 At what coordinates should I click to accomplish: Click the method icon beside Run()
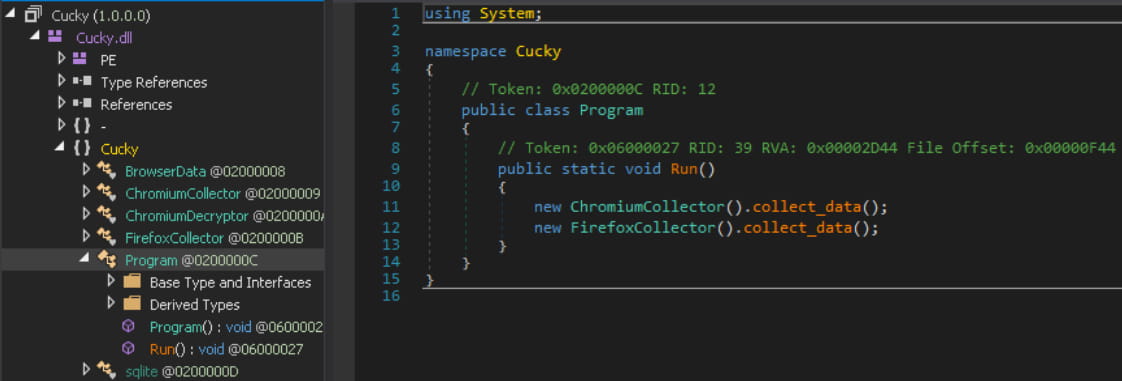[x=128, y=348]
